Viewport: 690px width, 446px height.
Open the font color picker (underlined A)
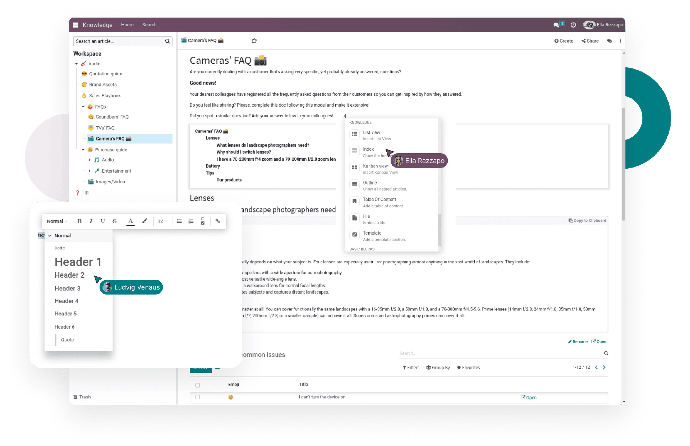[x=130, y=222]
